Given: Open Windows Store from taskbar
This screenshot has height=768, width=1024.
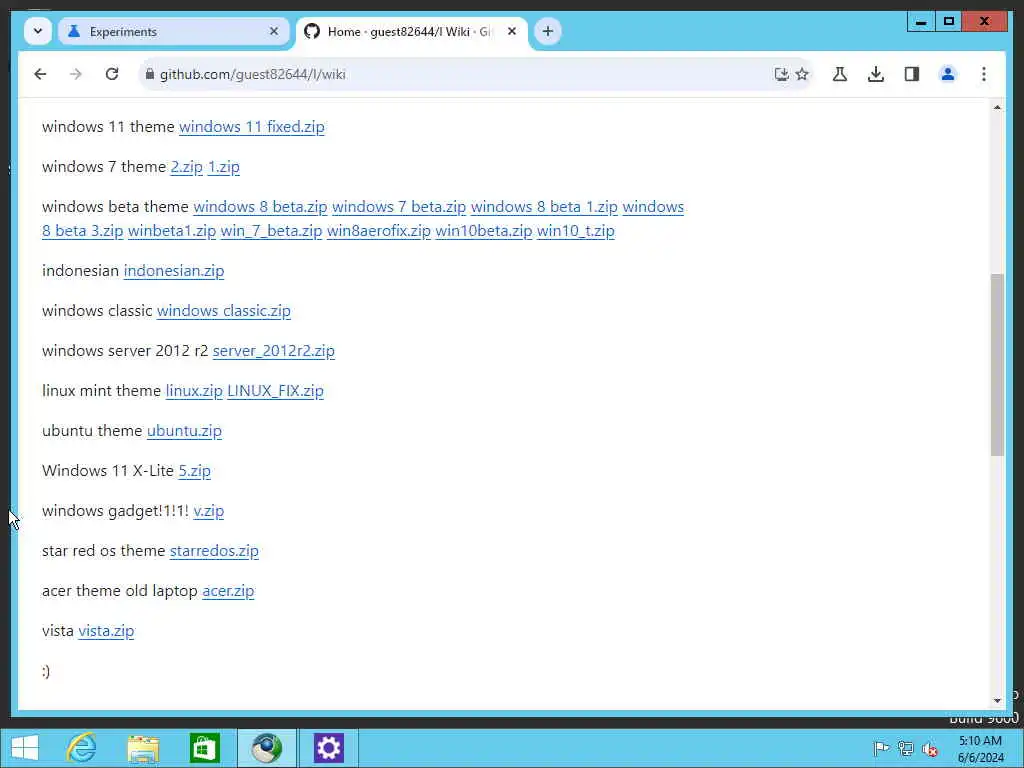Looking at the screenshot, I should tap(204, 748).
